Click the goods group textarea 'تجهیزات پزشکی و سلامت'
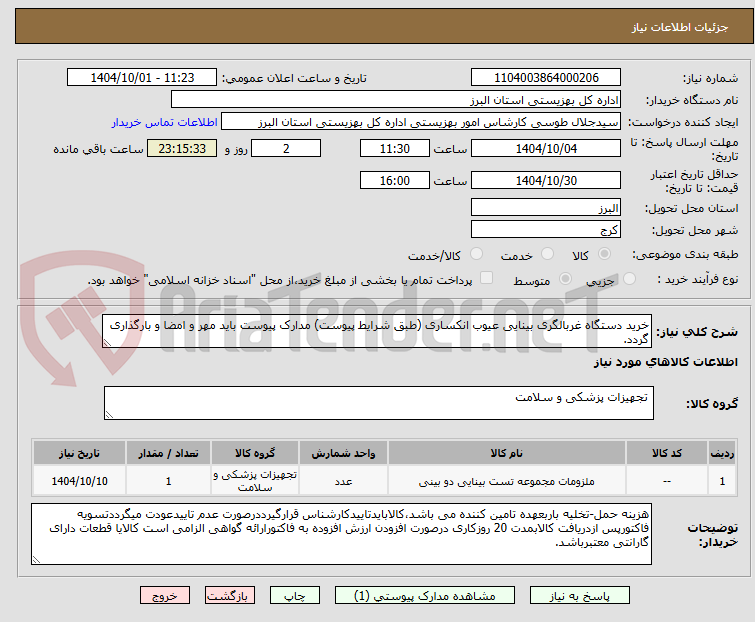Image resolution: width=755 pixels, height=622 pixels. tap(378, 403)
